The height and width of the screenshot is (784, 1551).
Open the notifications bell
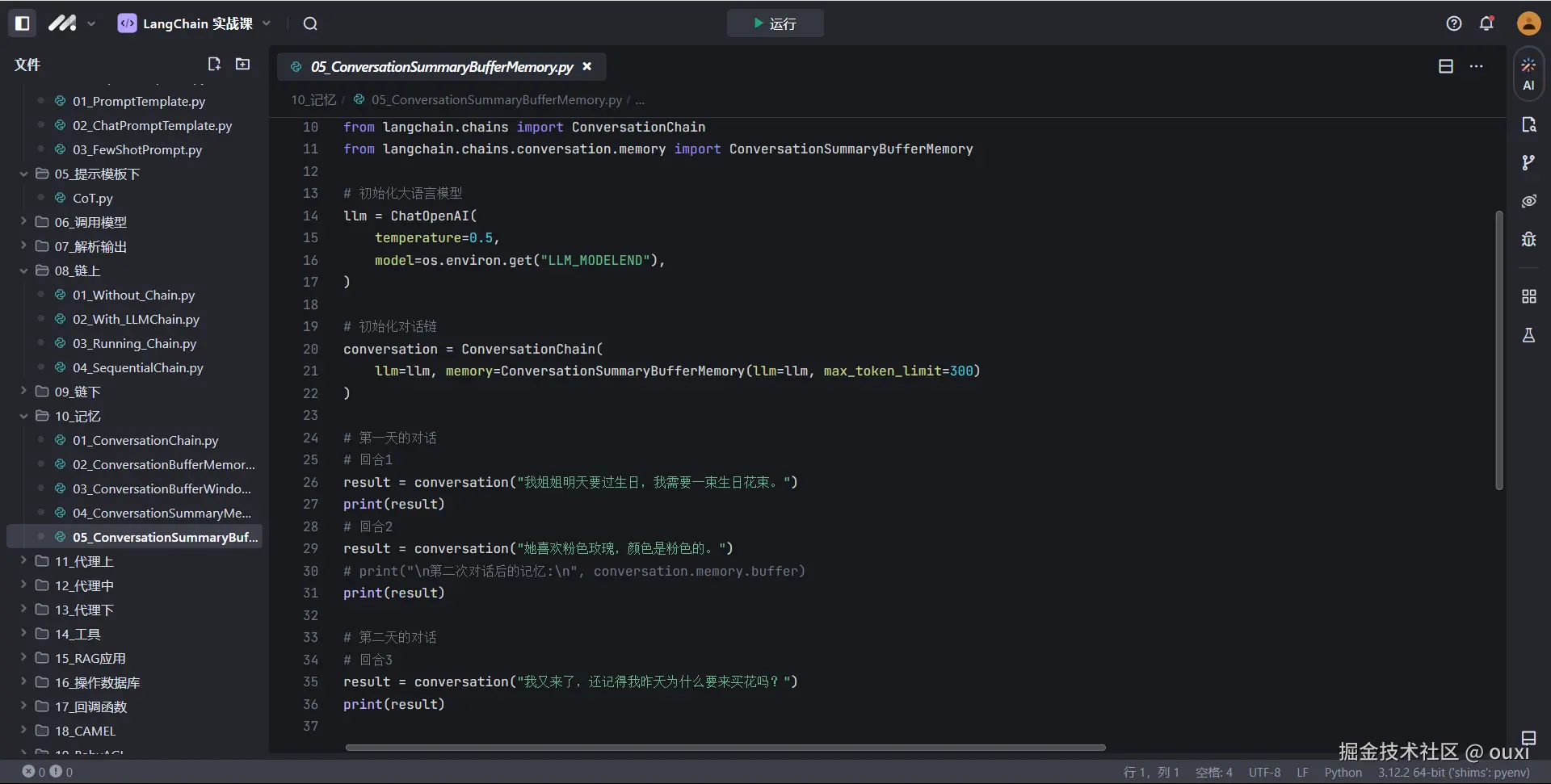[x=1486, y=23]
